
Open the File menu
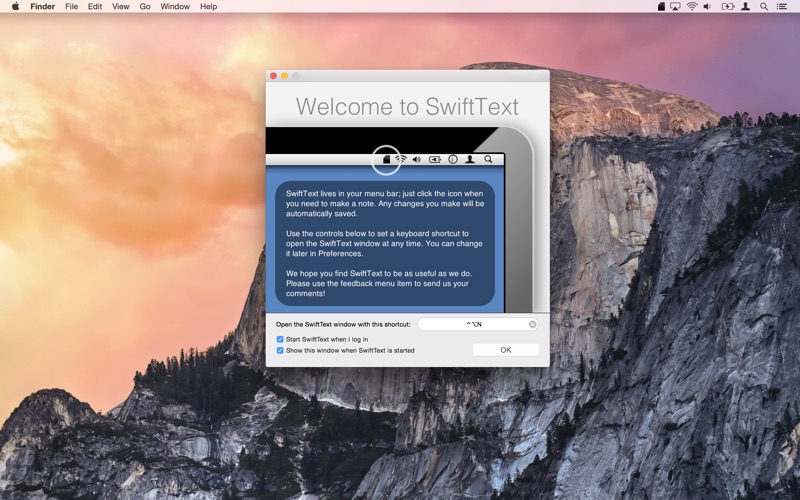[71, 7]
